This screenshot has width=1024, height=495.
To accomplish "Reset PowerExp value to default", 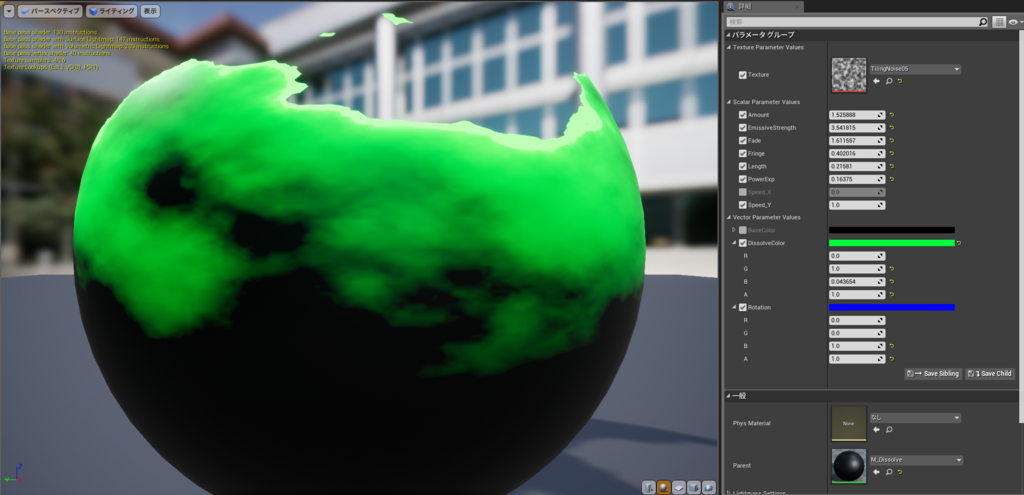I will coord(891,179).
